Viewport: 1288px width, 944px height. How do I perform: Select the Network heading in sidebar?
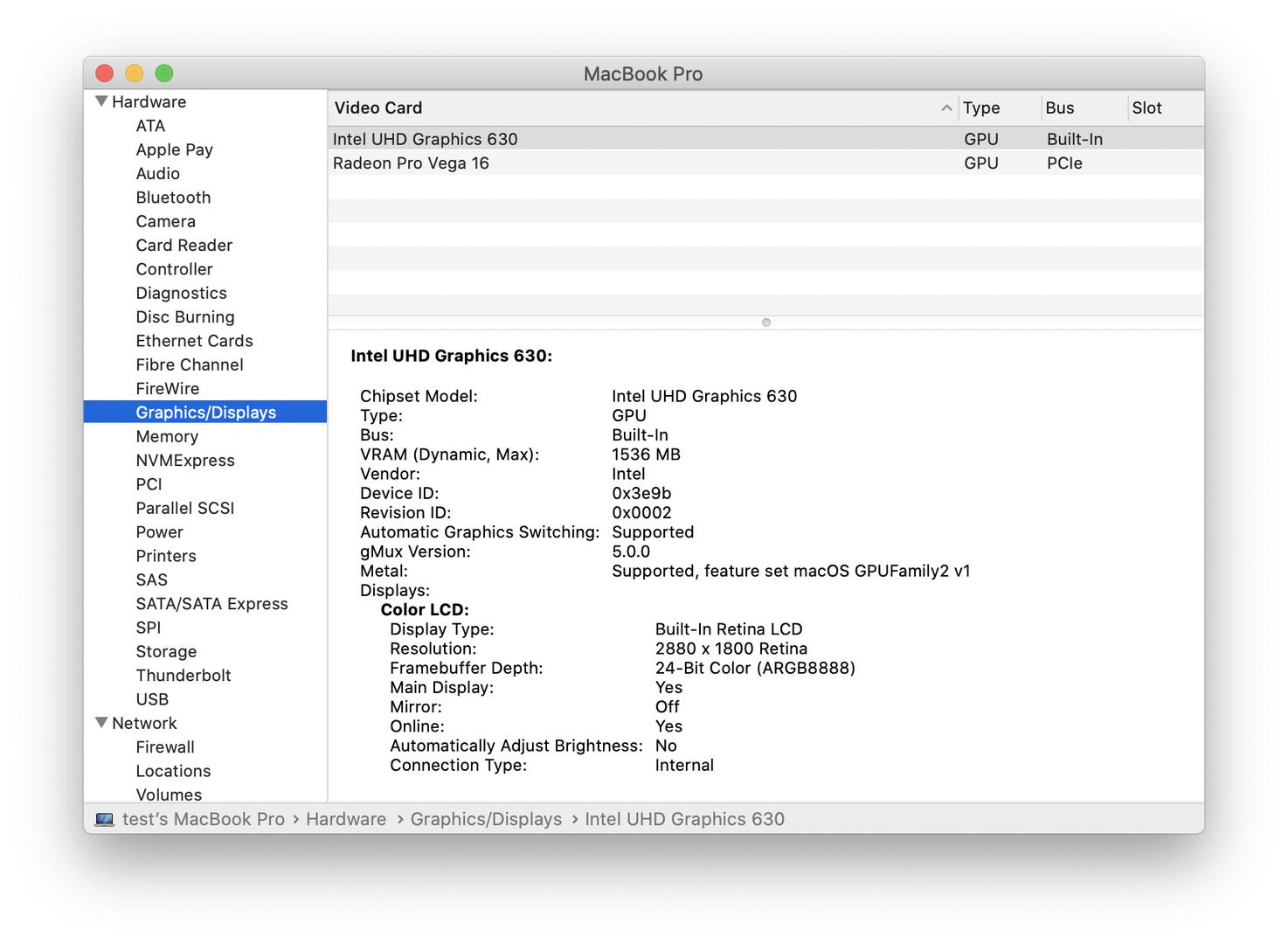144,723
